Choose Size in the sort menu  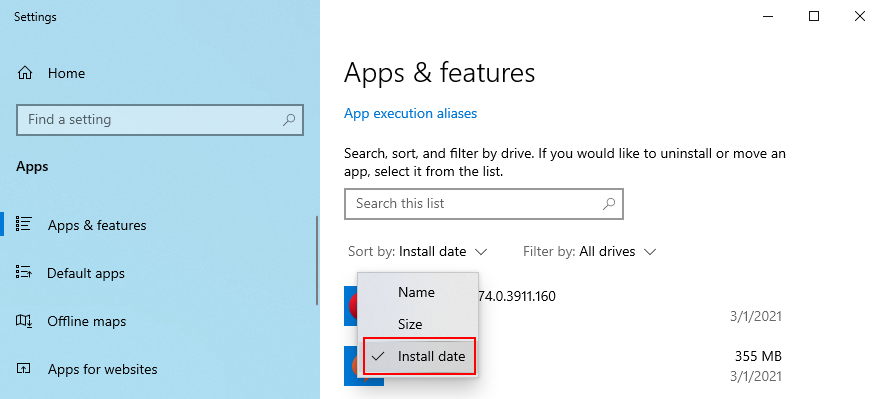tap(410, 324)
